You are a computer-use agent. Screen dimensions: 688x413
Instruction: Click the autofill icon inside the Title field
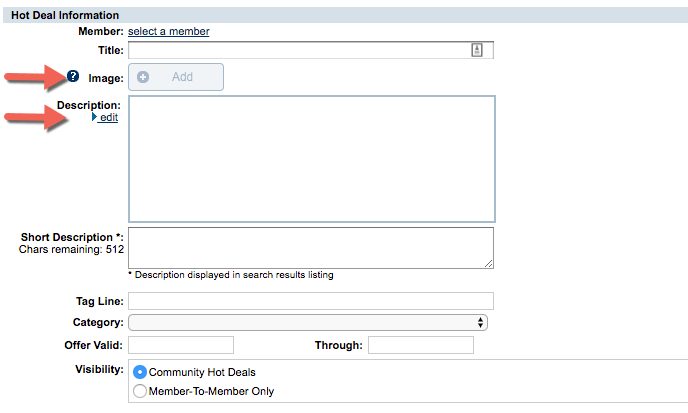click(x=477, y=50)
